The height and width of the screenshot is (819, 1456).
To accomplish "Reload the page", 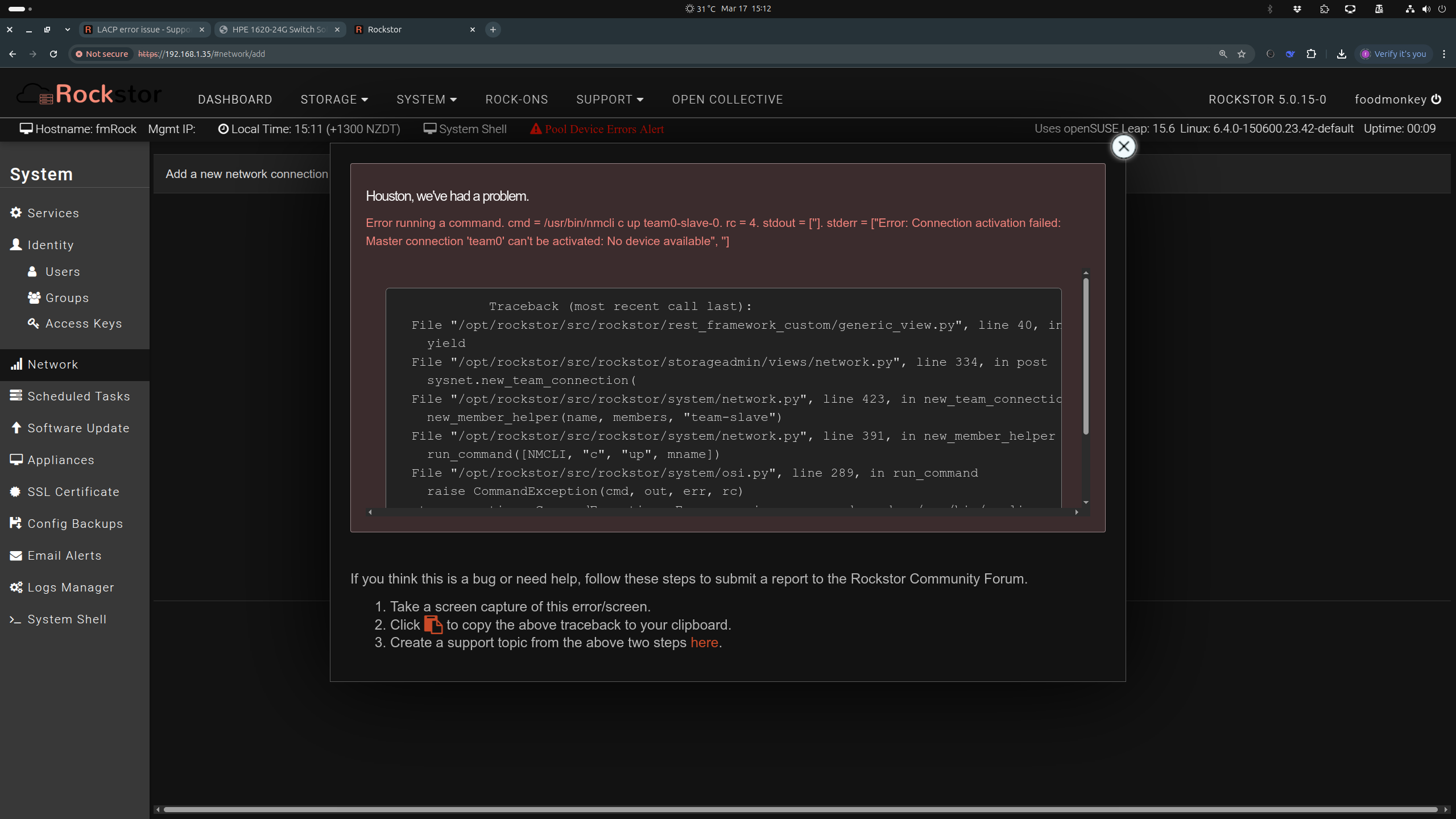I will 53,54.
